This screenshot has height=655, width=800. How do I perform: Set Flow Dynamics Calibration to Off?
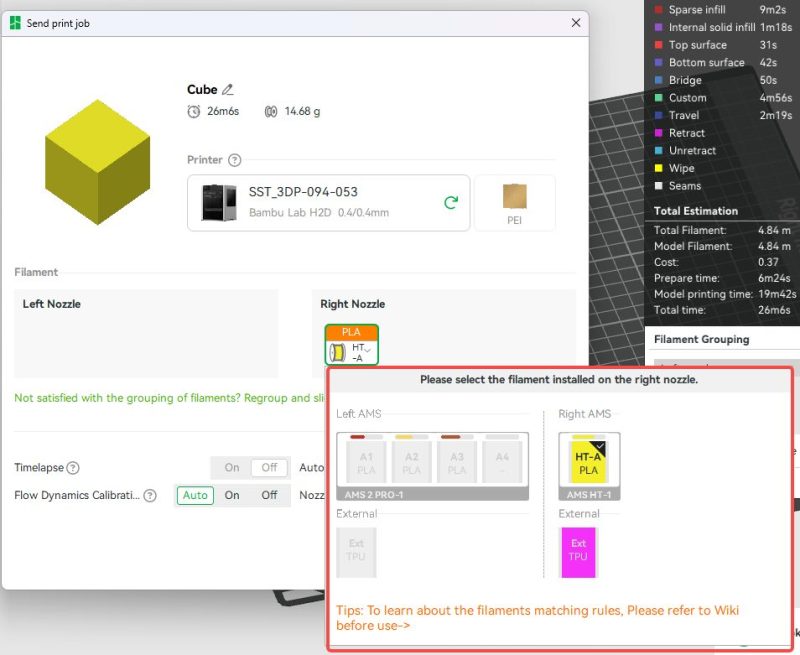[x=269, y=495]
